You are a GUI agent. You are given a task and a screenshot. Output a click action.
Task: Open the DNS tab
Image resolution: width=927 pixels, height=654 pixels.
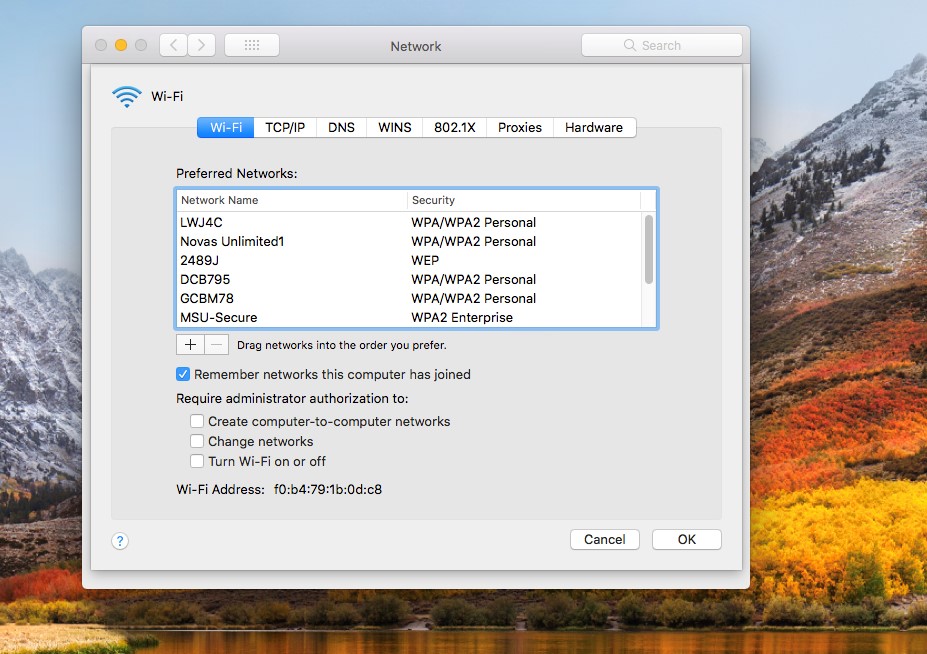(x=341, y=127)
